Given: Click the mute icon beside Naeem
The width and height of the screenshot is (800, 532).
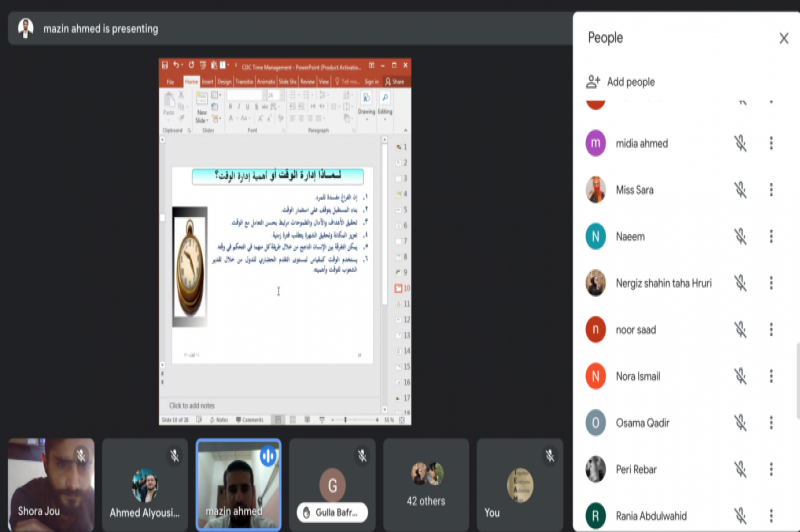Looking at the screenshot, I should coord(740,237).
